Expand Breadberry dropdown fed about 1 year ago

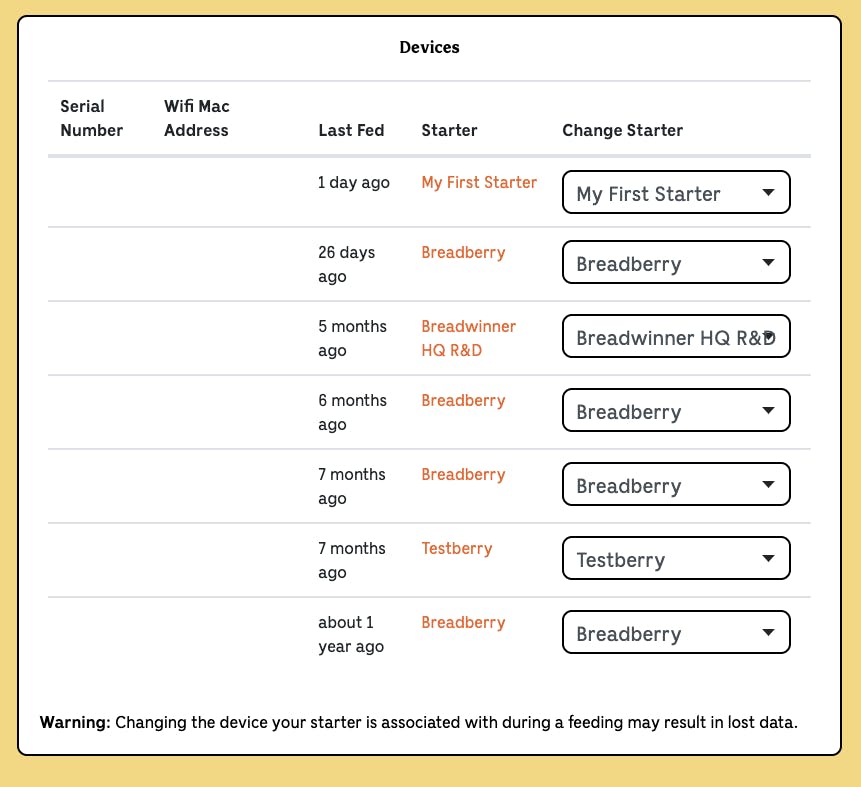pos(676,633)
